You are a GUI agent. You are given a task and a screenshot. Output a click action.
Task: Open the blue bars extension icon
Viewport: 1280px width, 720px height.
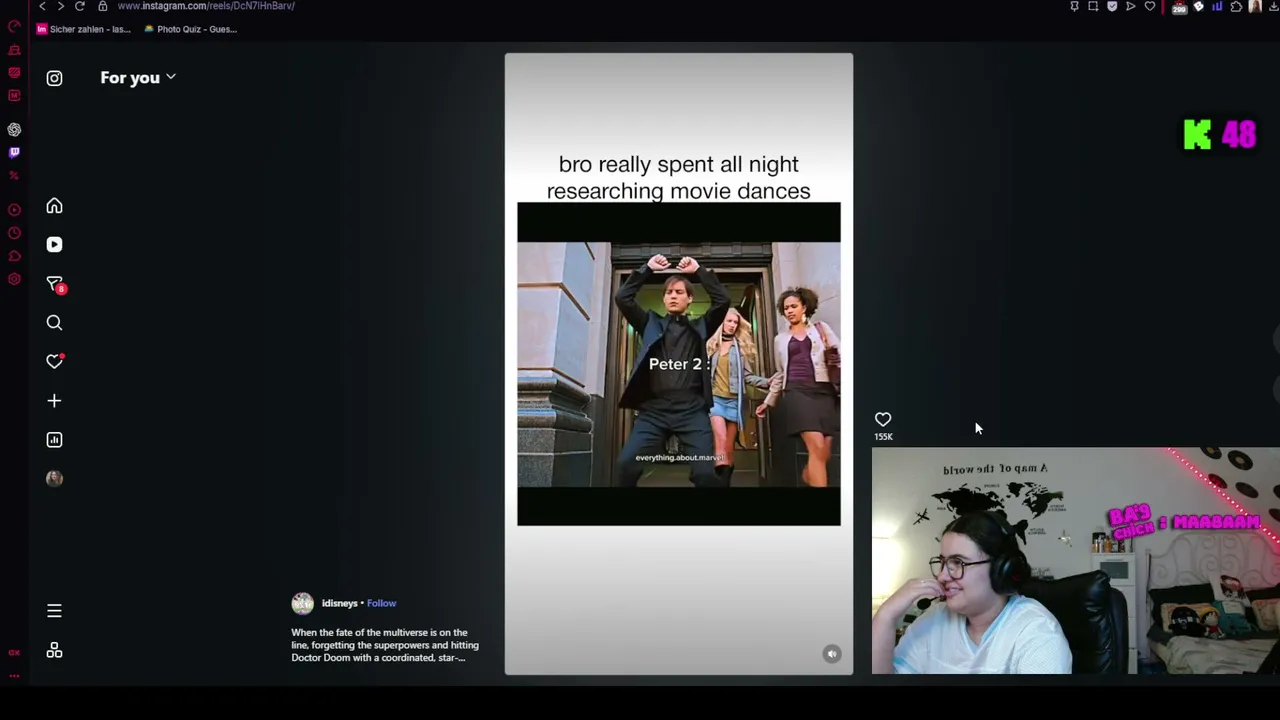(1217, 6)
